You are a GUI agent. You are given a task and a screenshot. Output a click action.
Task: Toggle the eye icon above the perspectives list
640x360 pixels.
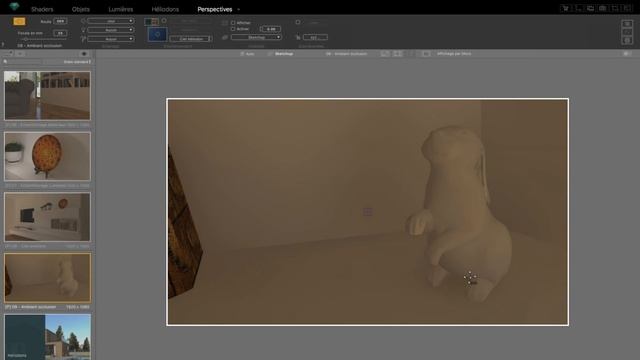click(84, 53)
